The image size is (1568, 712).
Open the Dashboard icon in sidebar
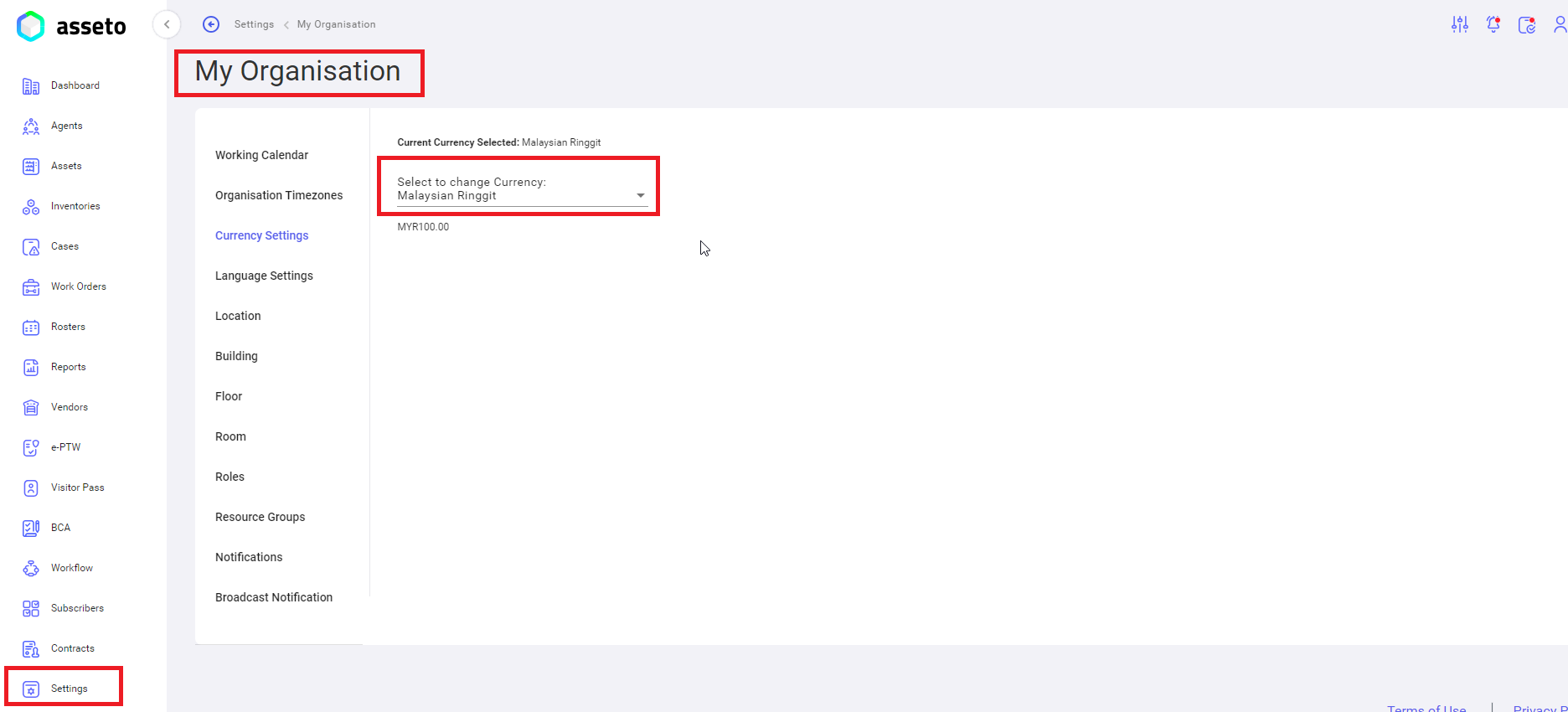pos(31,86)
